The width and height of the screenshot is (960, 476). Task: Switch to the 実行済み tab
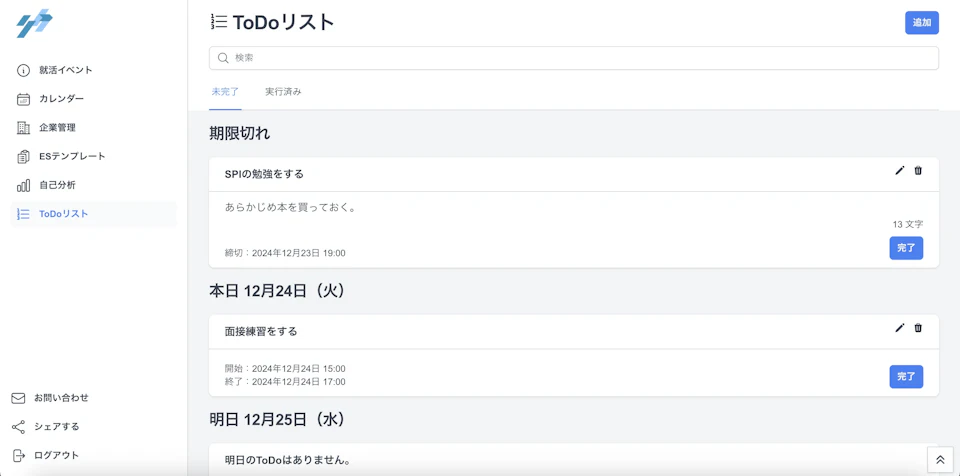click(x=283, y=92)
